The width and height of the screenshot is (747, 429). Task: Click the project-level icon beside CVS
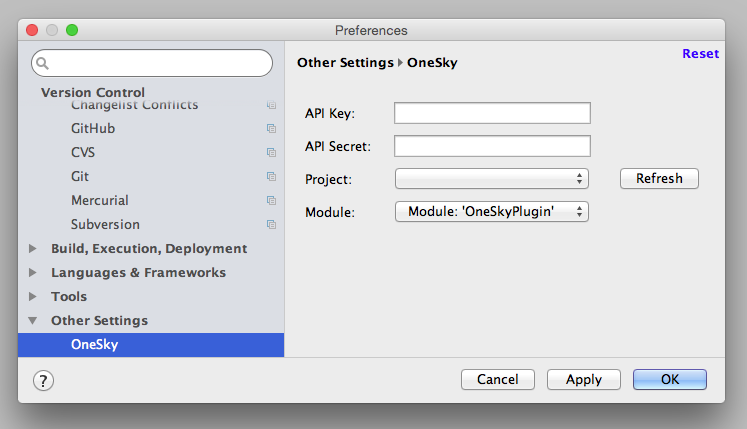[271, 153]
